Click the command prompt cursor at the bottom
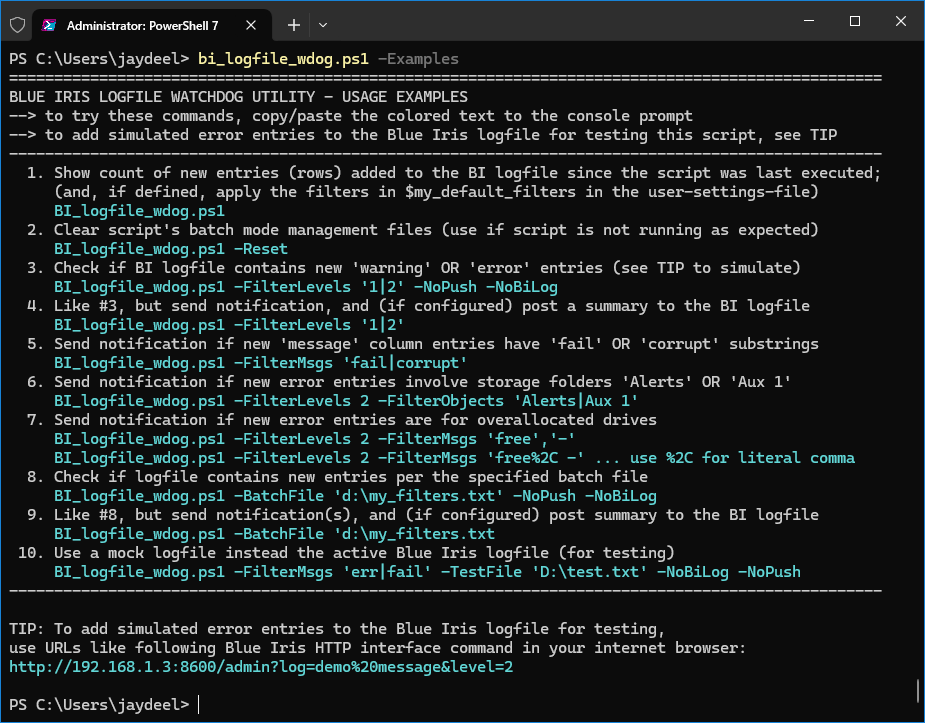 [199, 705]
